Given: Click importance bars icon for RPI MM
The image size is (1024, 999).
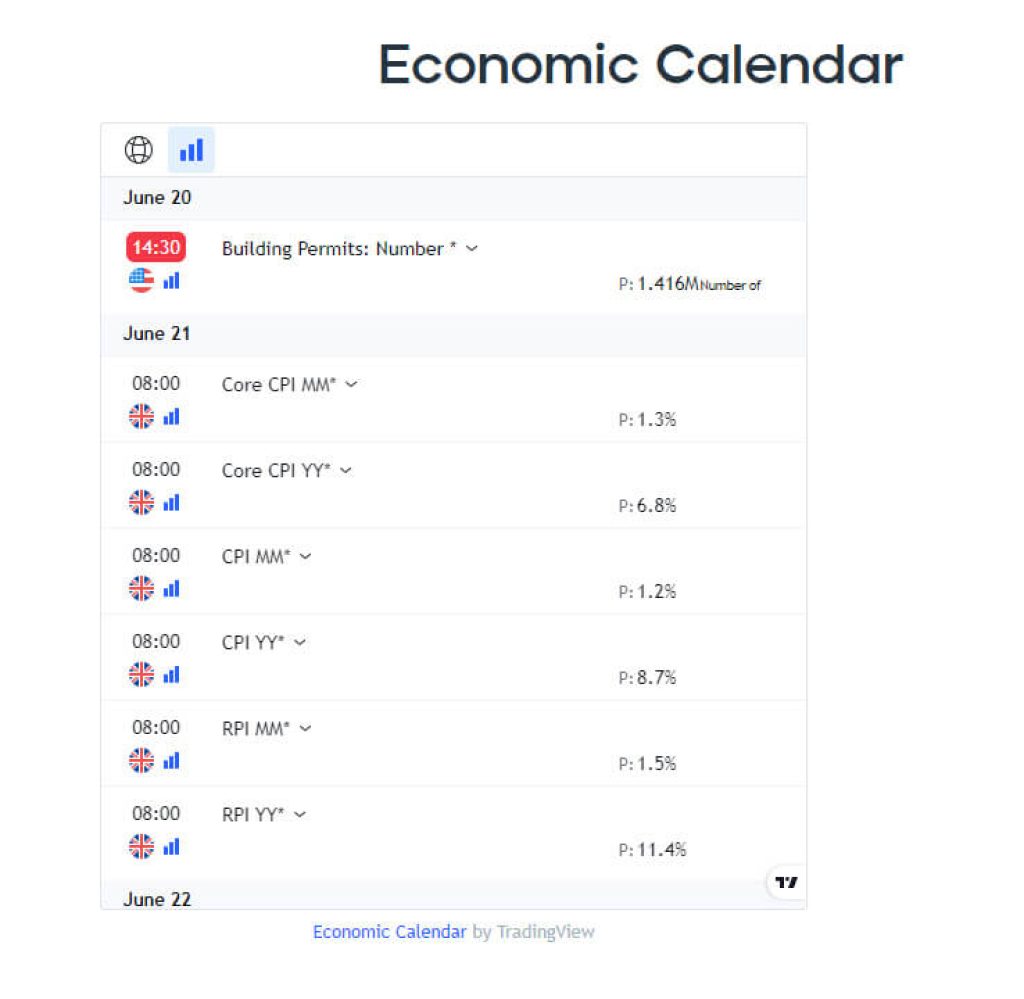Looking at the screenshot, I should [171, 761].
